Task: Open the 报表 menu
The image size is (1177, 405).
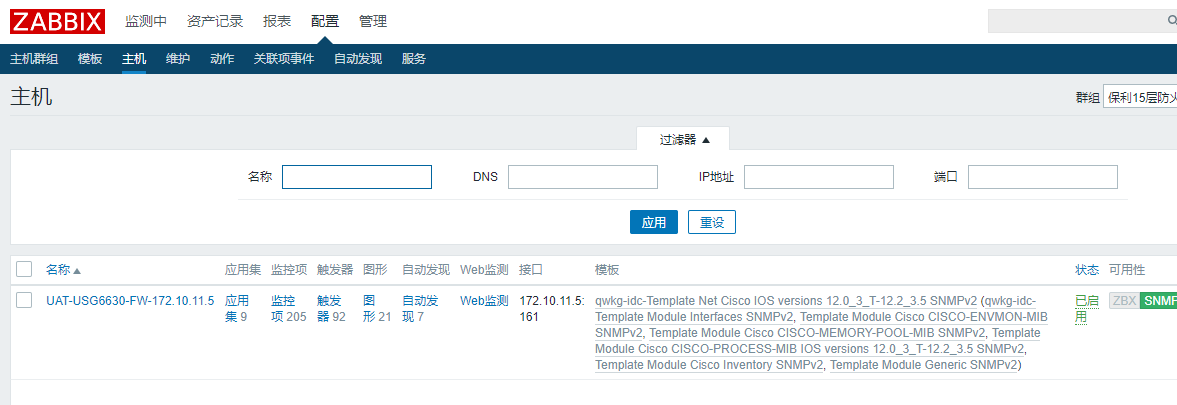Action: point(277,22)
